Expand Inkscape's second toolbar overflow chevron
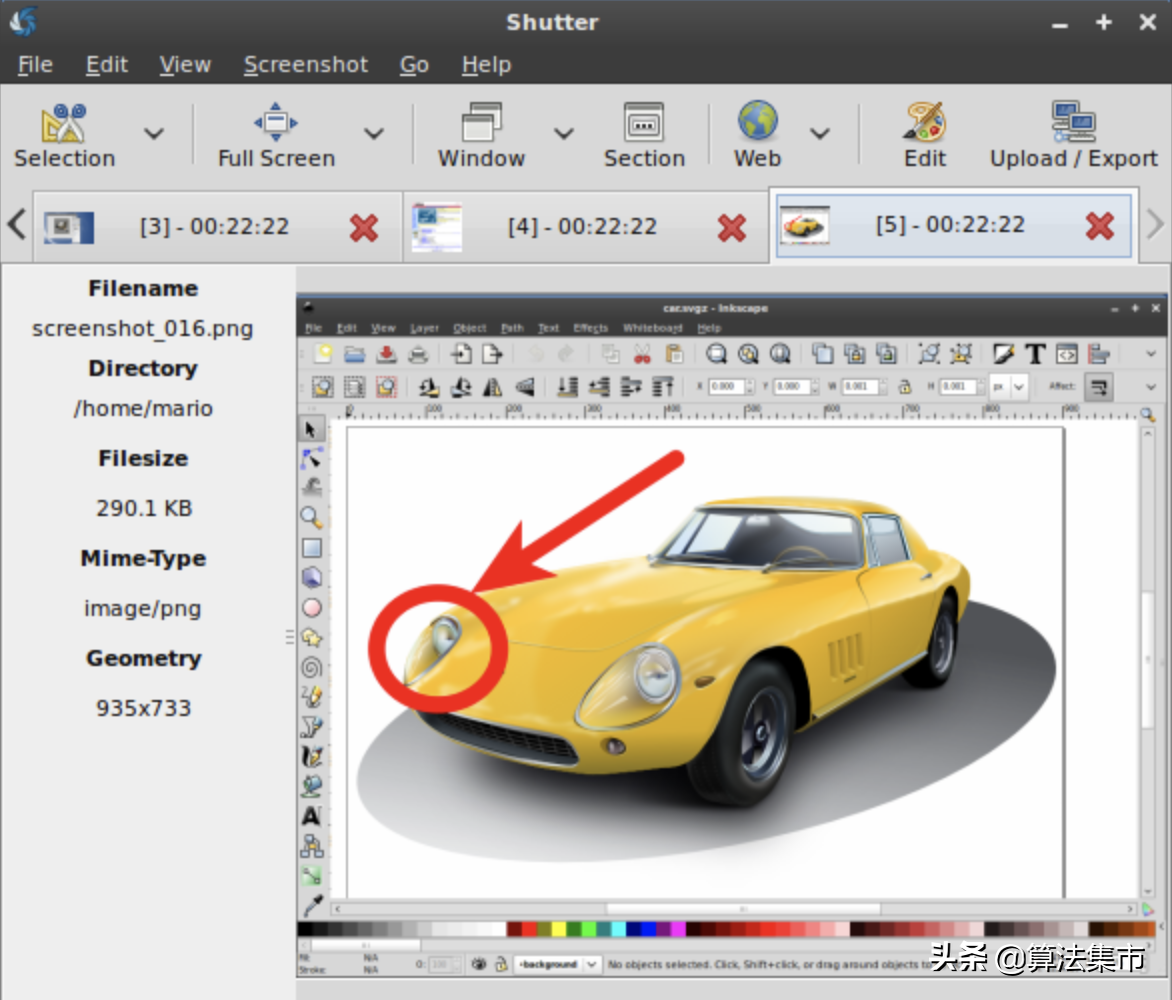This screenshot has width=1172, height=1000. [x=1150, y=386]
